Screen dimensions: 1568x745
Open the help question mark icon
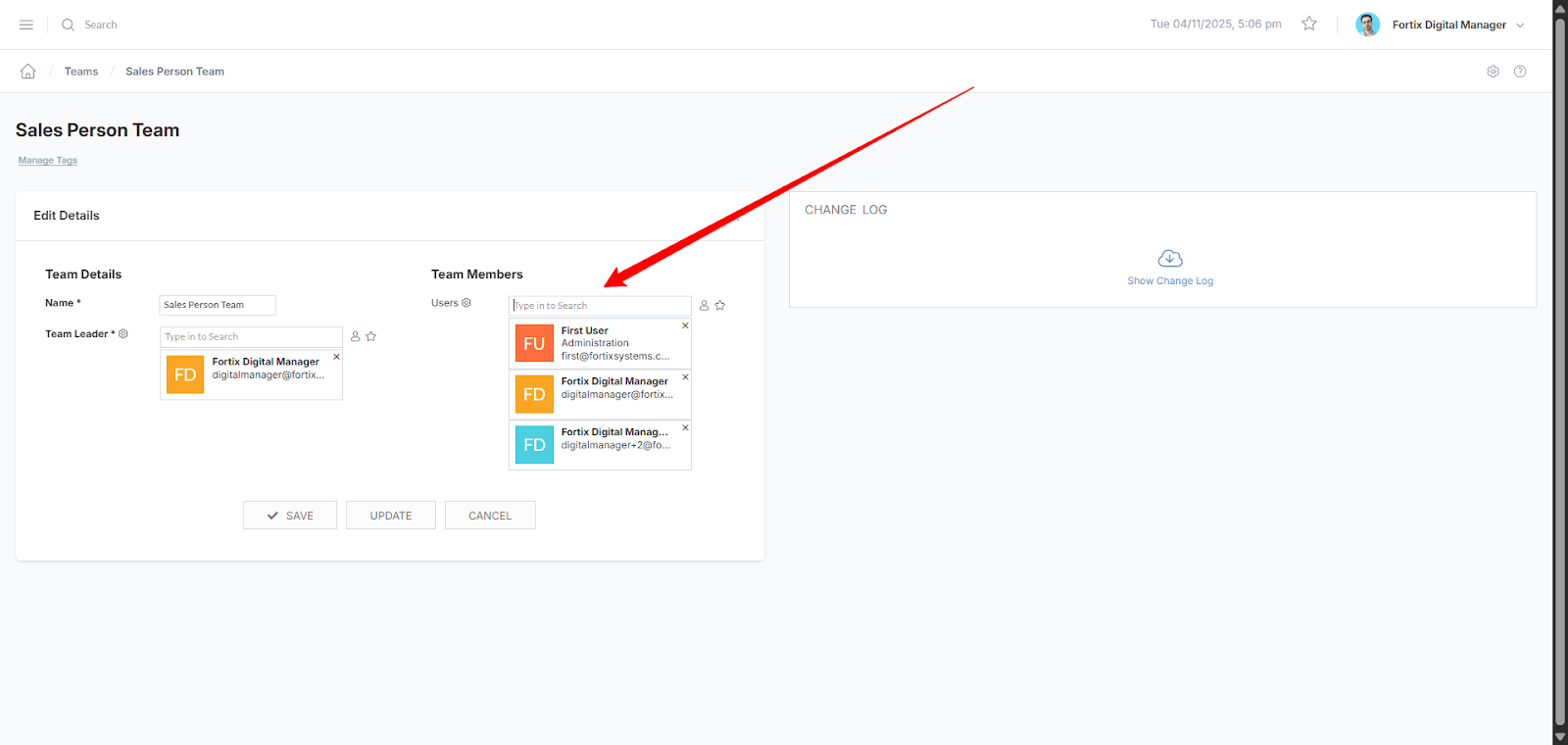(x=1520, y=72)
